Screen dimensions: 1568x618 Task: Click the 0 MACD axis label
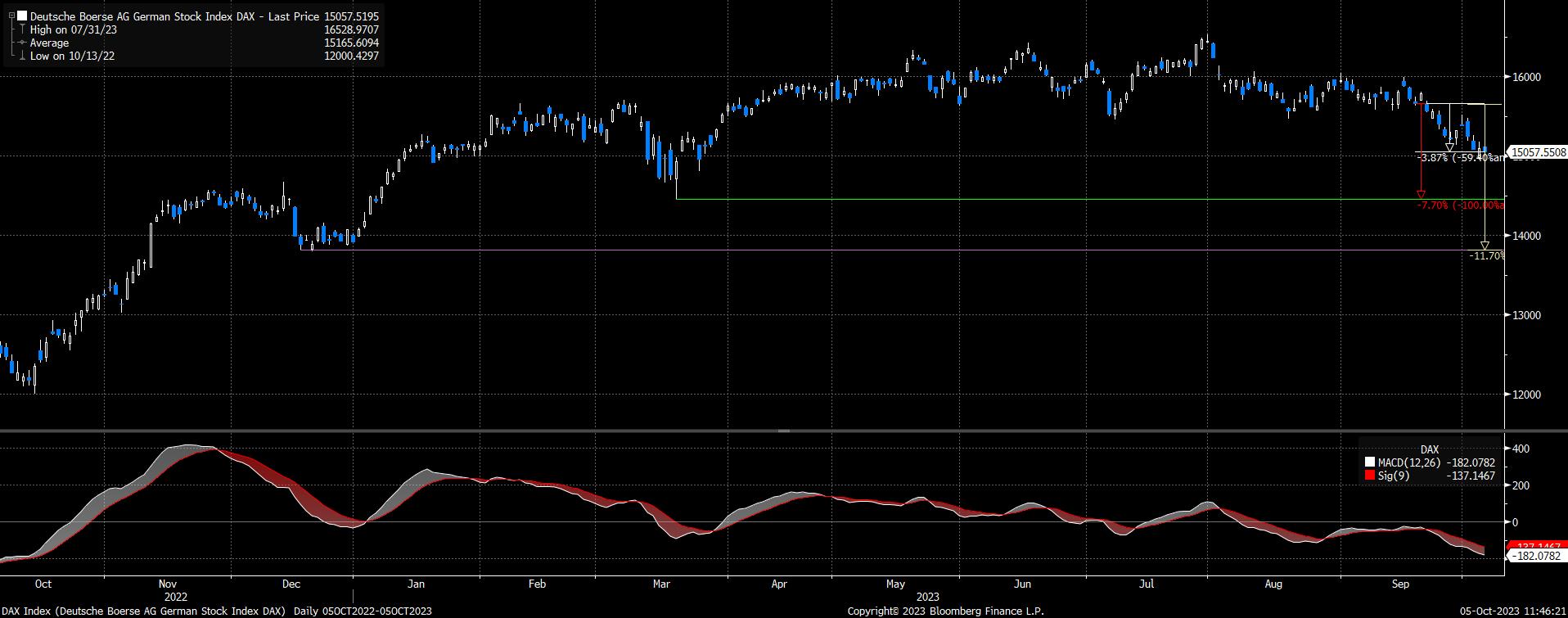(1516, 522)
